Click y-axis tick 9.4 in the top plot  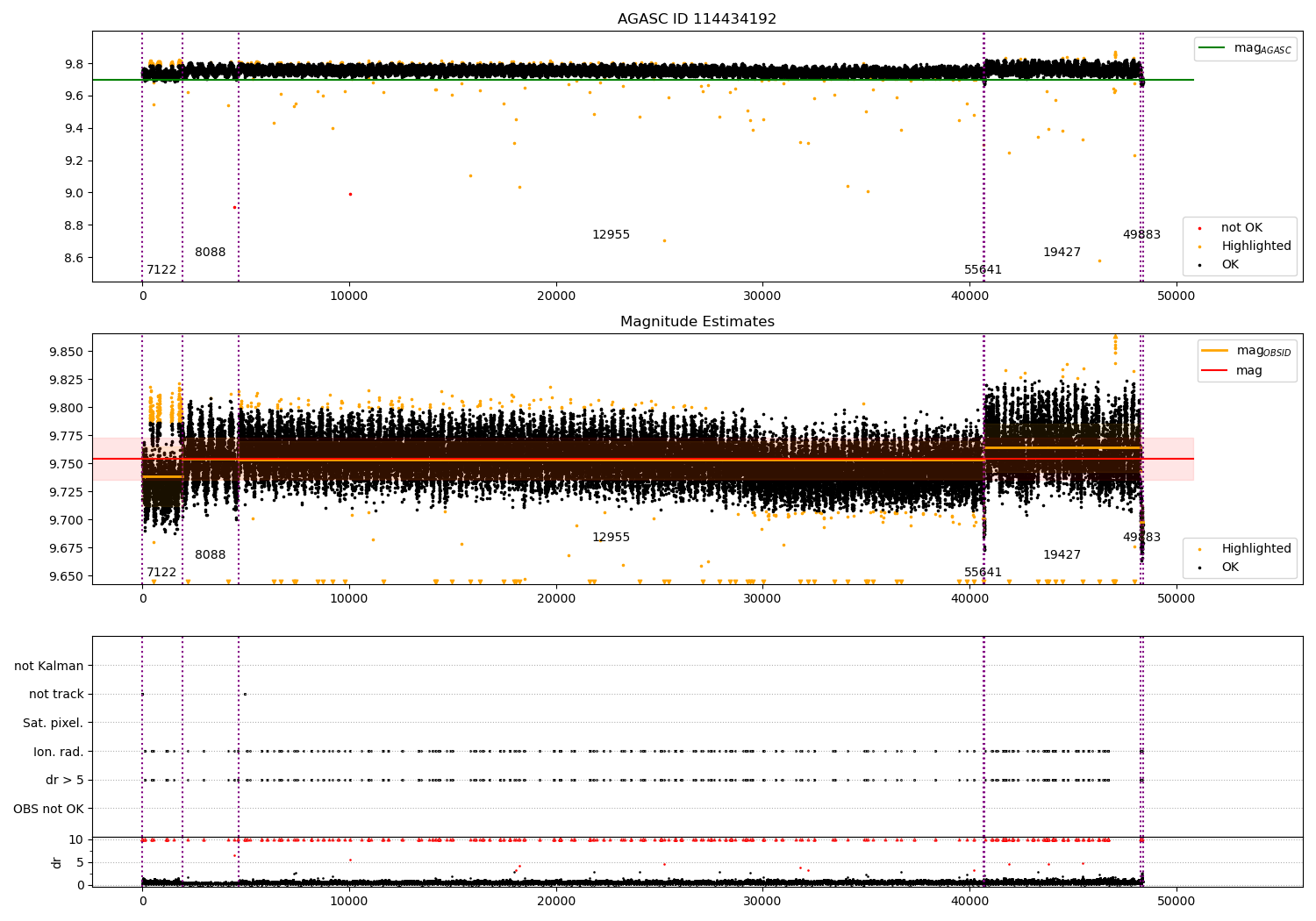coord(74,128)
